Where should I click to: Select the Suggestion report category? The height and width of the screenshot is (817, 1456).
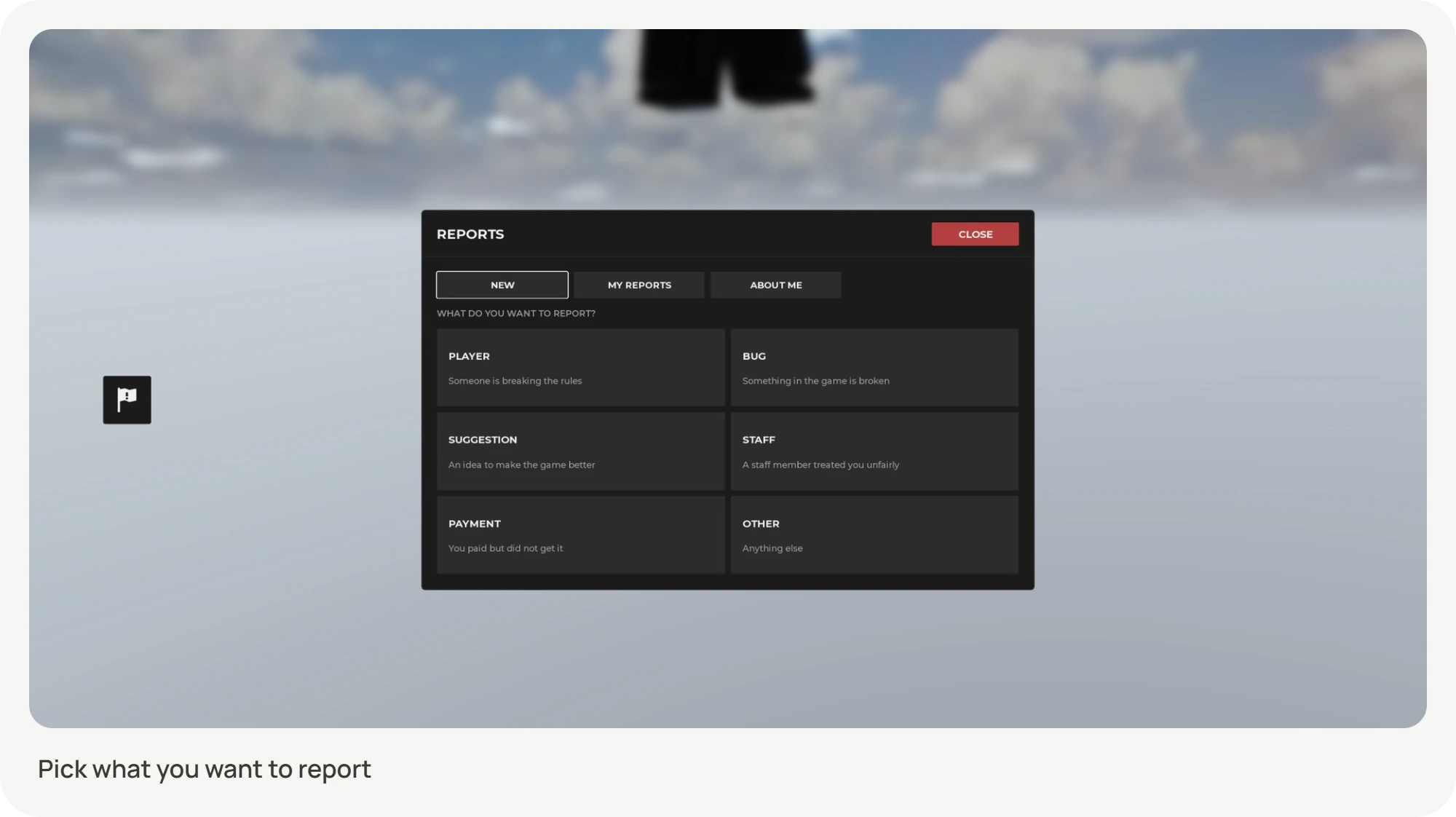point(581,451)
